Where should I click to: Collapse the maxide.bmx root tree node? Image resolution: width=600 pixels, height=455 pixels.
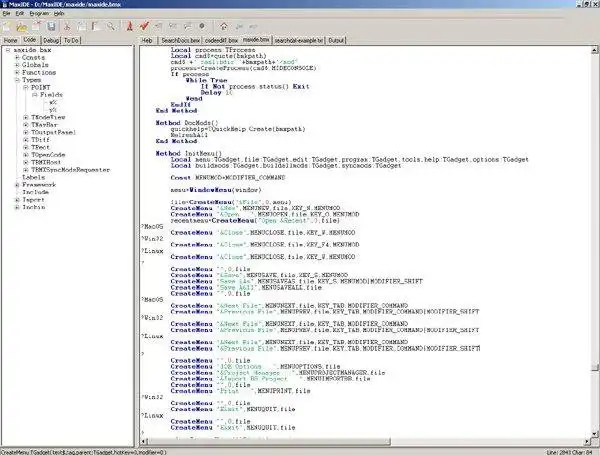click(8, 50)
